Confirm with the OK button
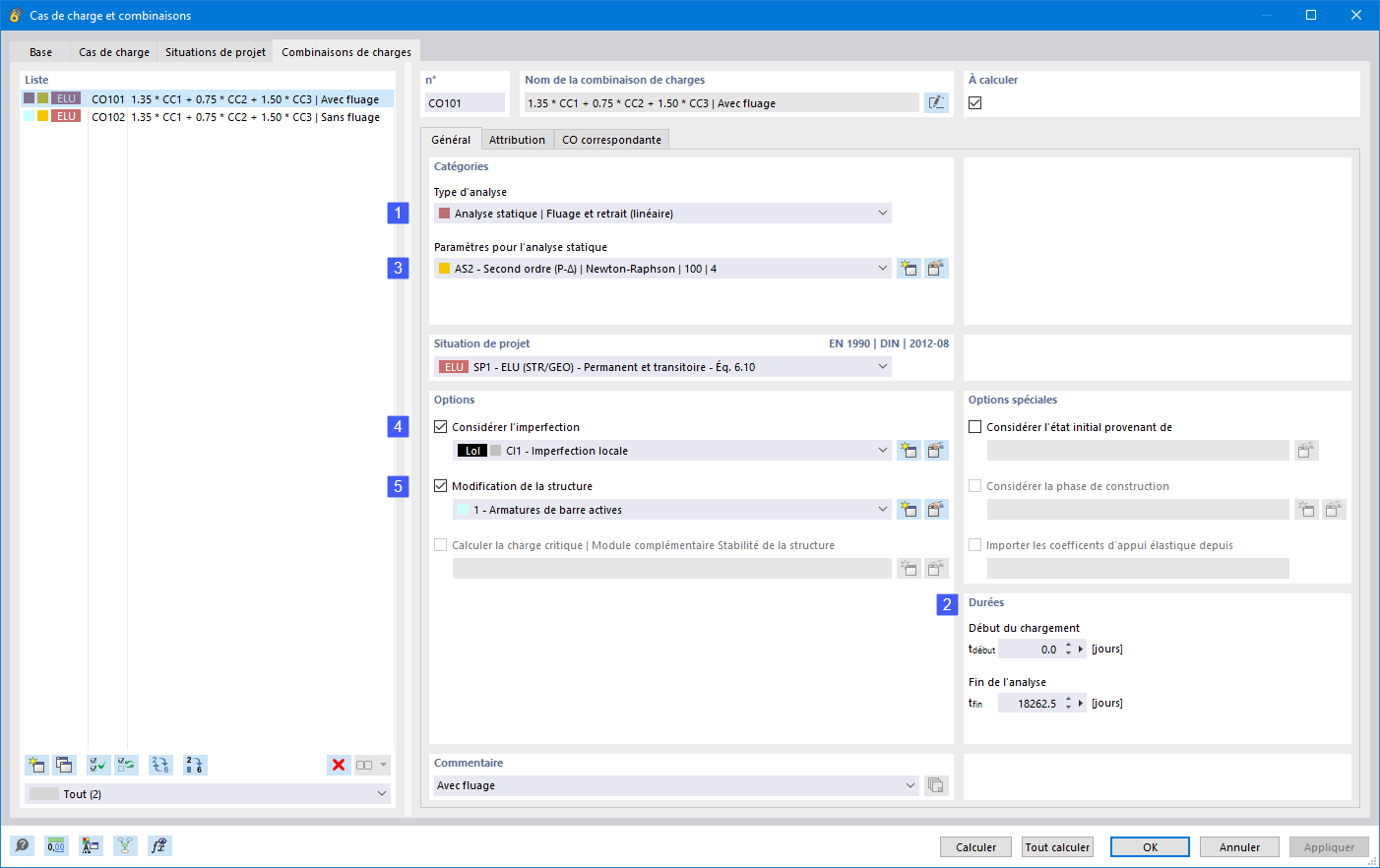The width and height of the screenshot is (1380, 868). (x=1150, y=847)
